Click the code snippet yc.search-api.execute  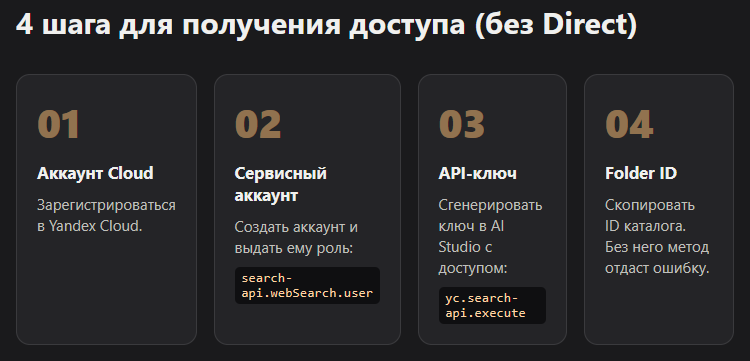pos(492,306)
